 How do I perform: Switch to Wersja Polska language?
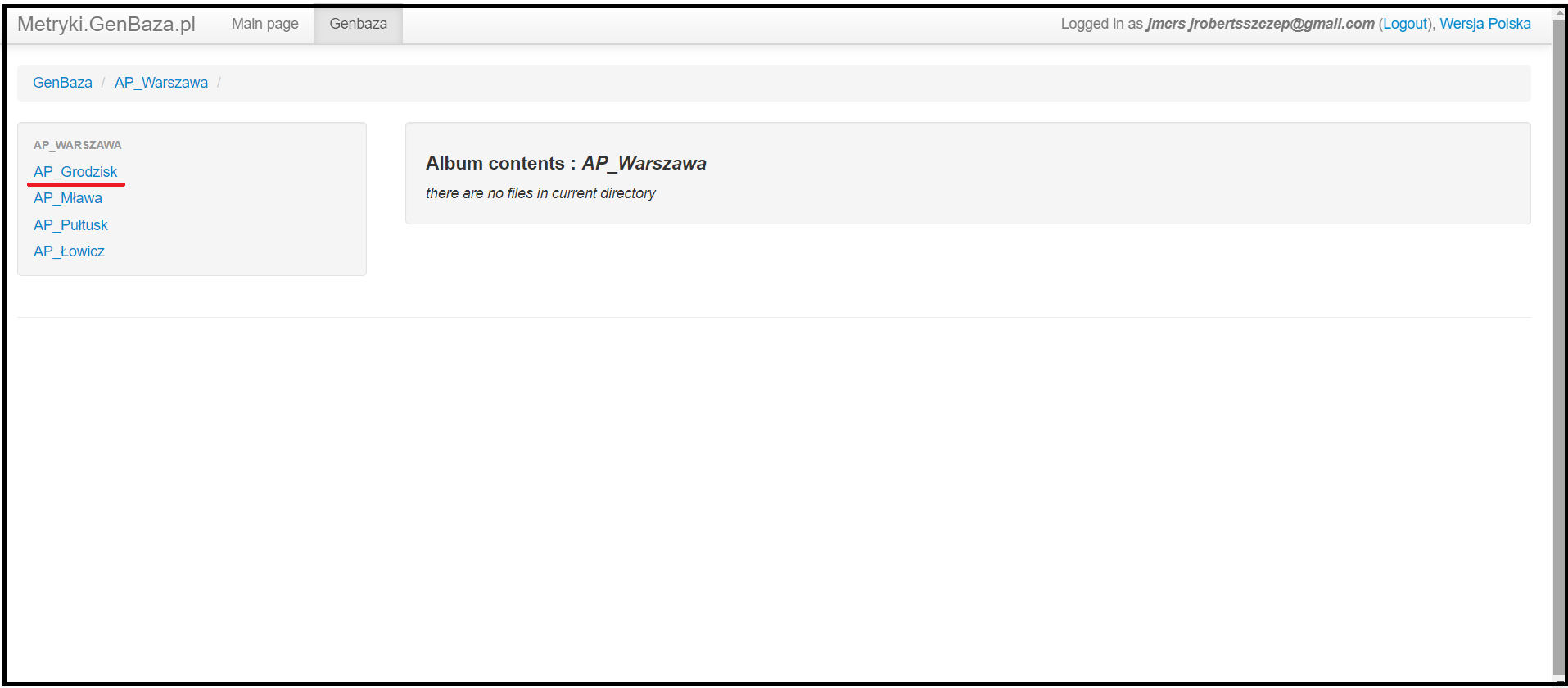pos(1484,24)
